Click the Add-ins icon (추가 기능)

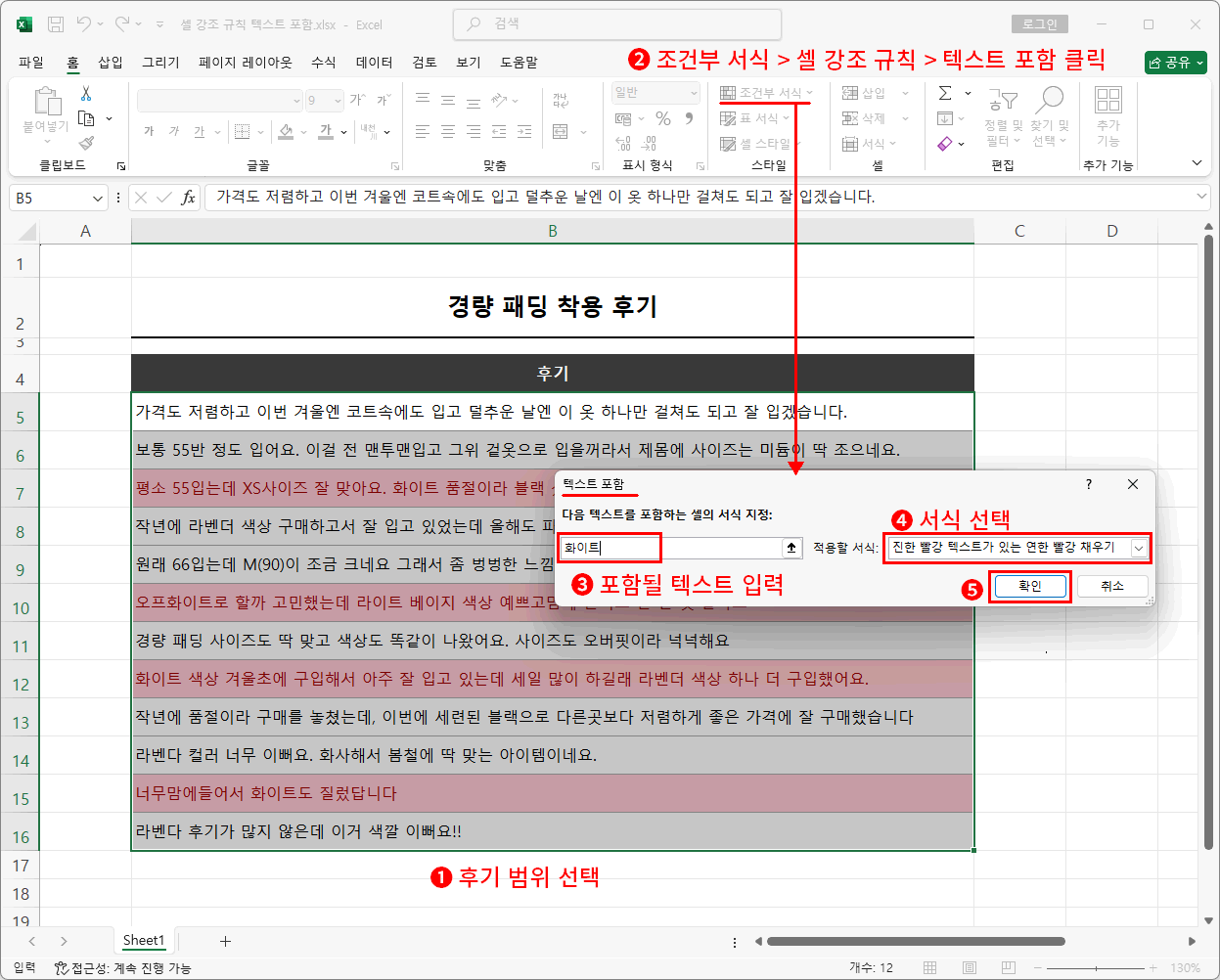pyautogui.click(x=1108, y=99)
